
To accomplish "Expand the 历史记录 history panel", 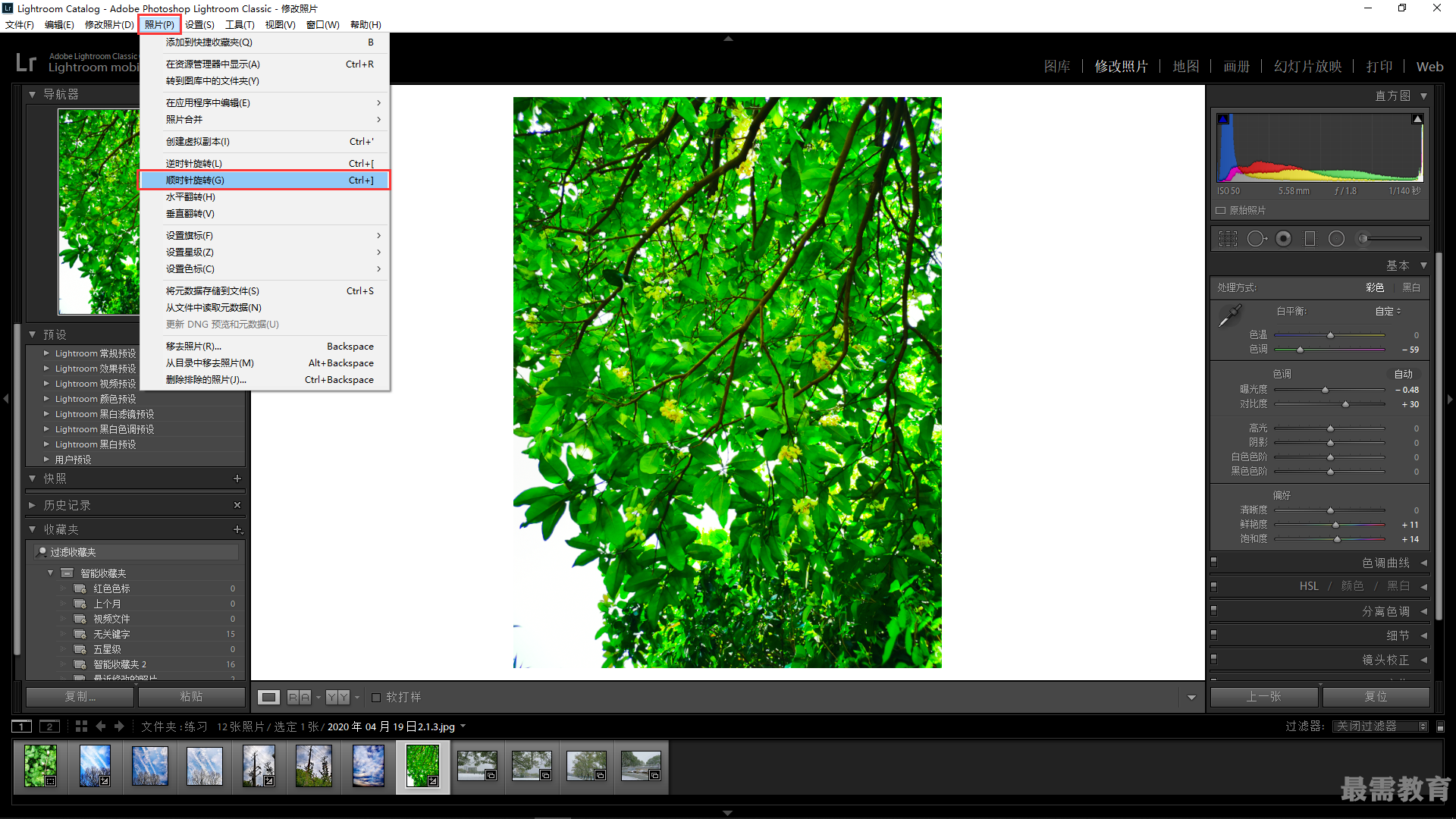I will (33, 505).
